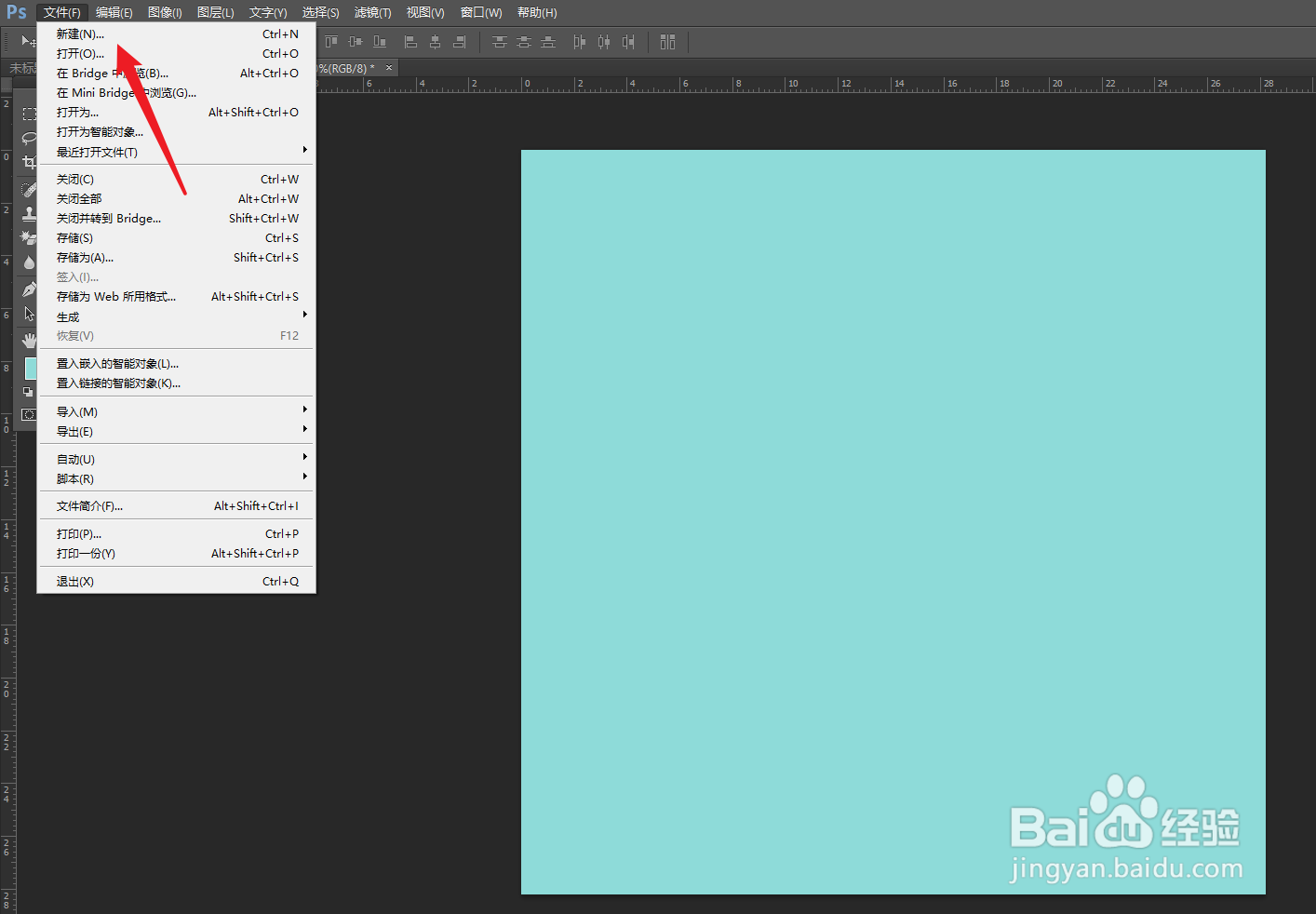
Task: Close the RGB/8 document tab
Action: pos(389,68)
